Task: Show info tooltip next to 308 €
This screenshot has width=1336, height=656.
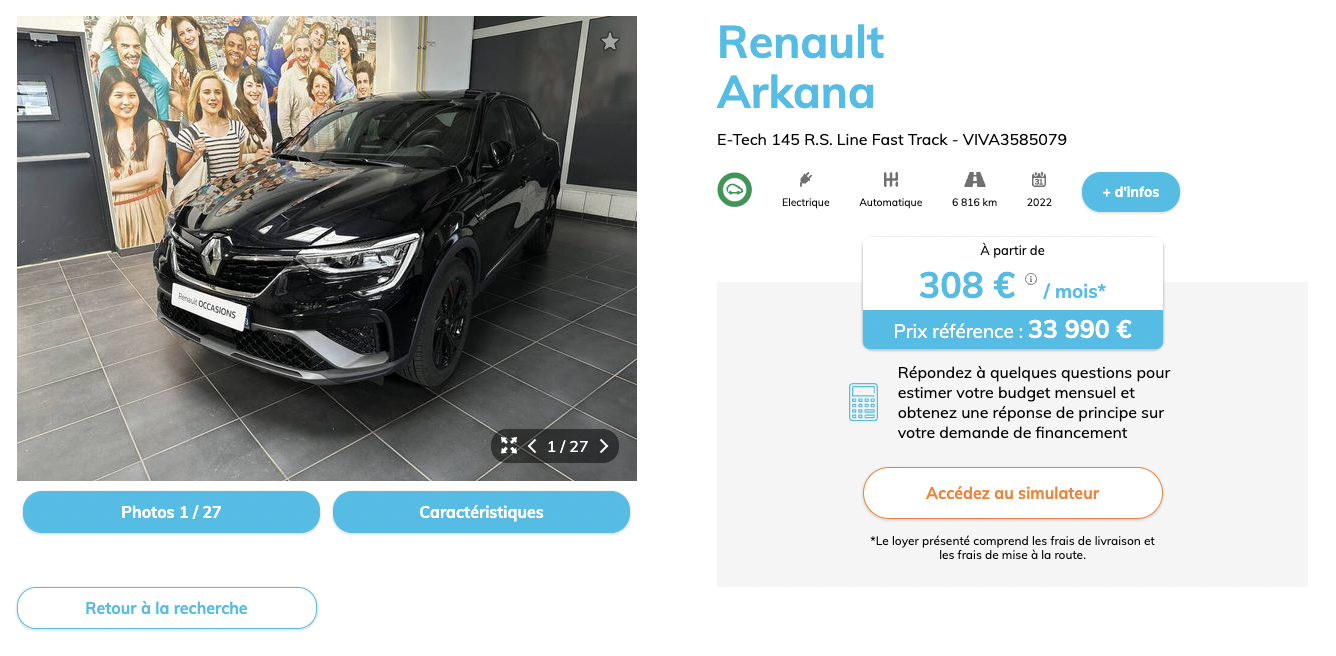Action: [1031, 279]
